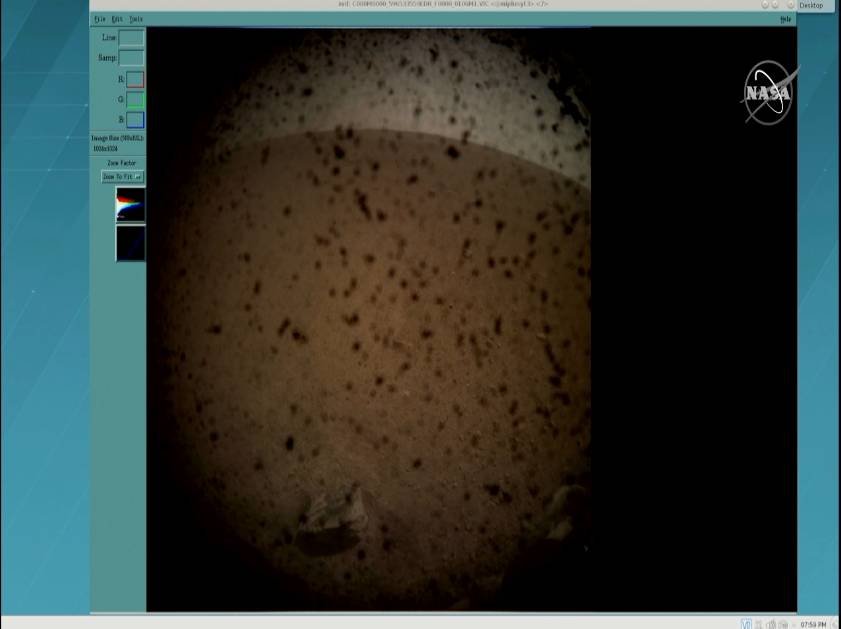Viewport: 841px width, 629px height.
Task: Open the File menu
Action: 99,19
